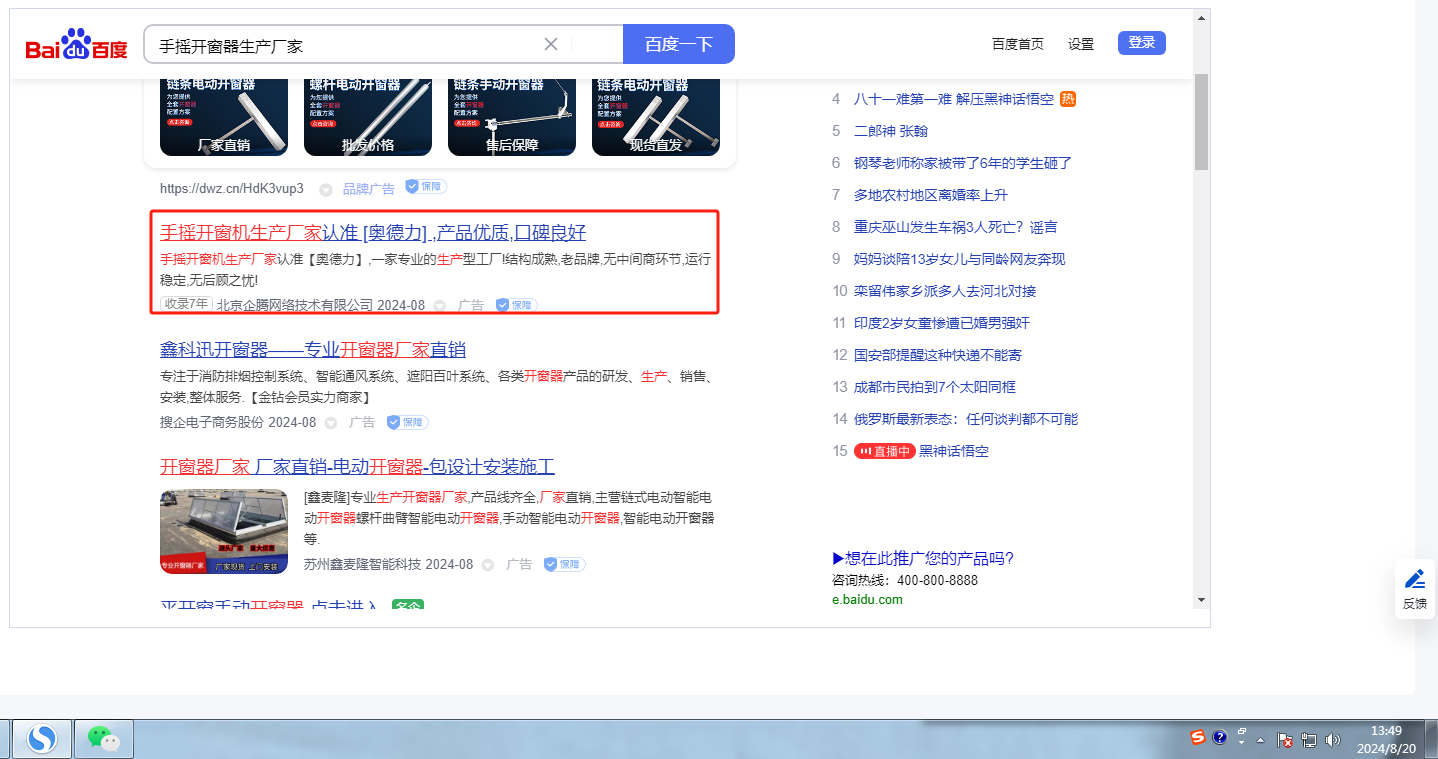
Task: Open the 鑫科讯开窗器 search result title
Action: click(x=312, y=350)
